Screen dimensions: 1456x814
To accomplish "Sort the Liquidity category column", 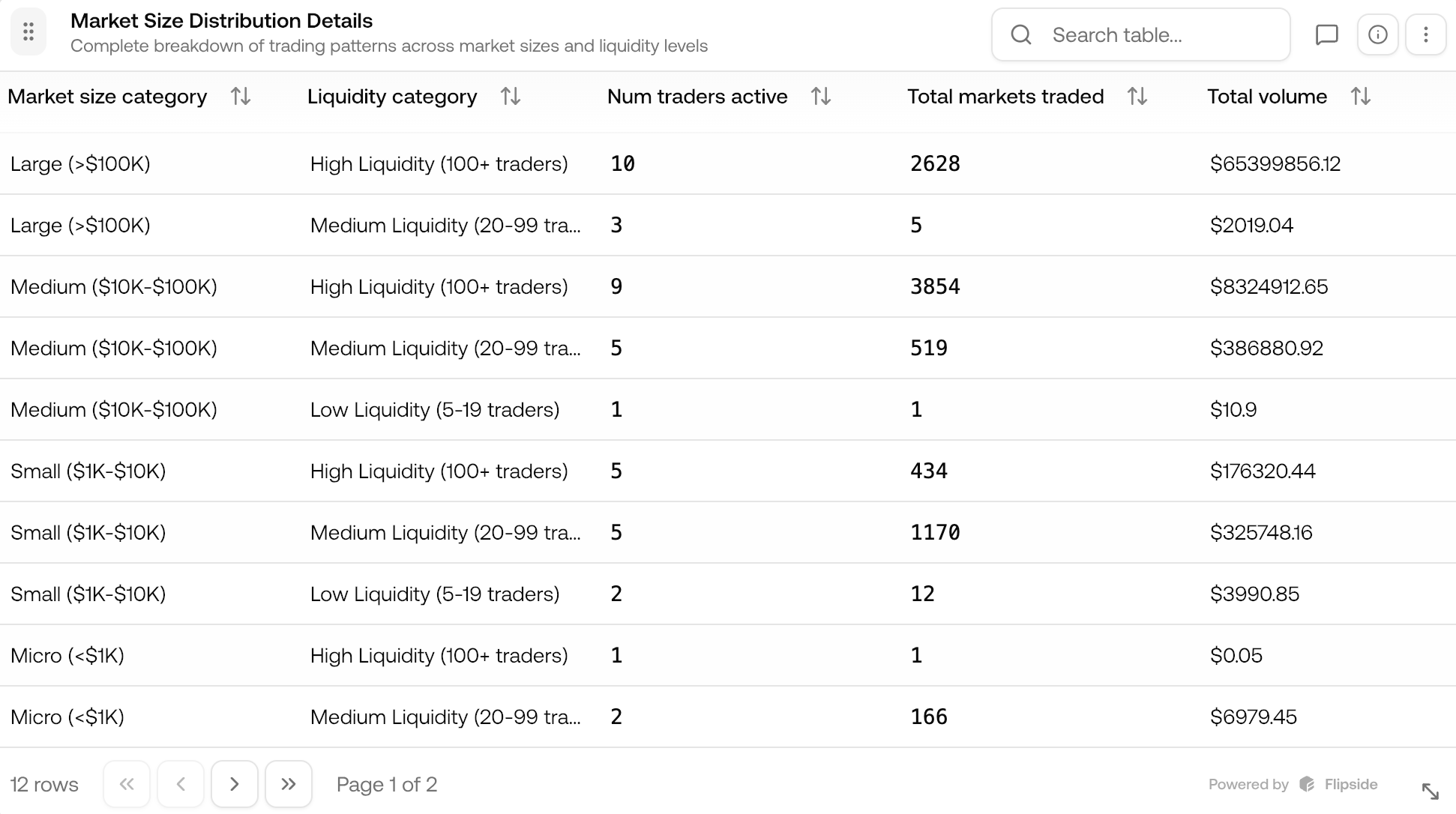I will click(511, 96).
